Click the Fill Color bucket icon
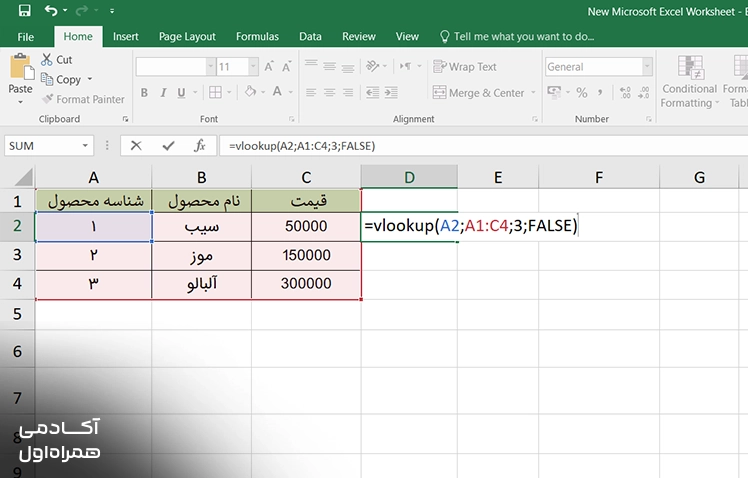 (250, 91)
